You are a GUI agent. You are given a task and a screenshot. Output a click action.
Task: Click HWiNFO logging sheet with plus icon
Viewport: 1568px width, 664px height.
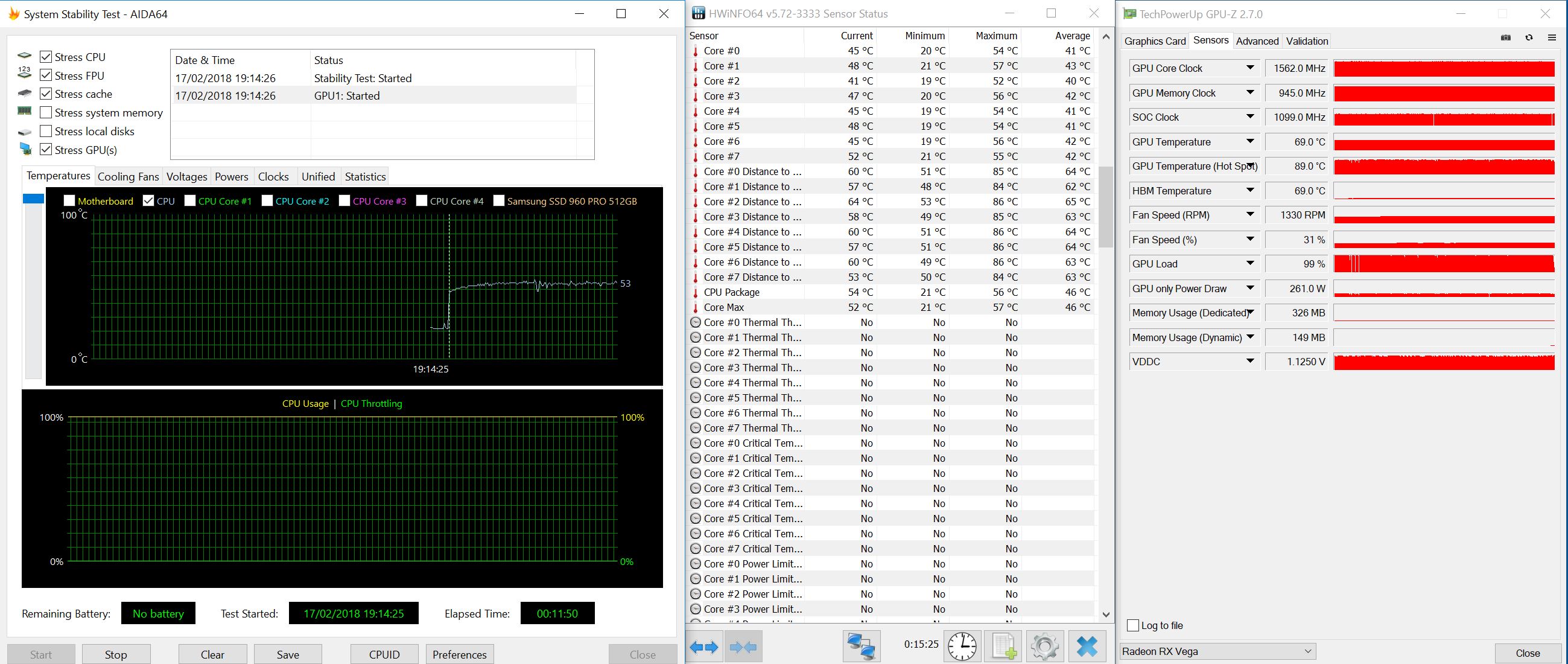(x=1003, y=647)
